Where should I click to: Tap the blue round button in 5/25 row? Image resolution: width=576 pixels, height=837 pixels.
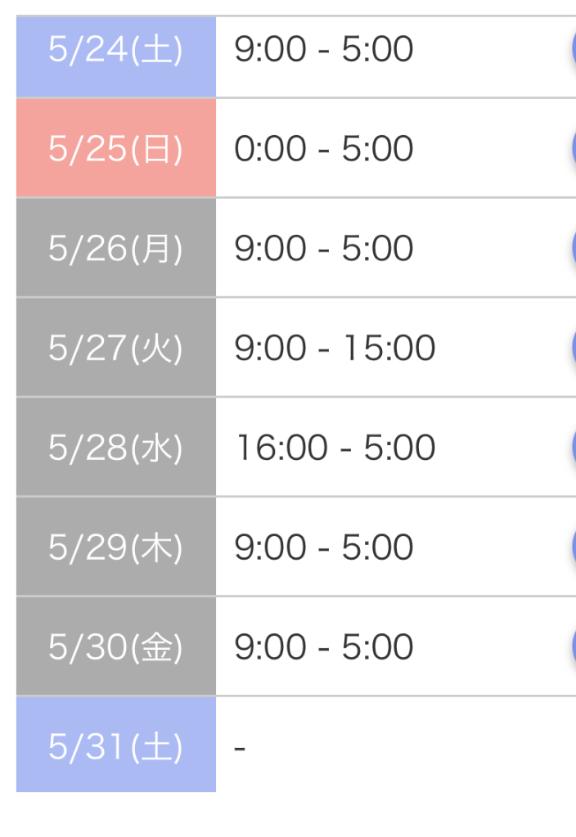pyautogui.click(x=572, y=148)
